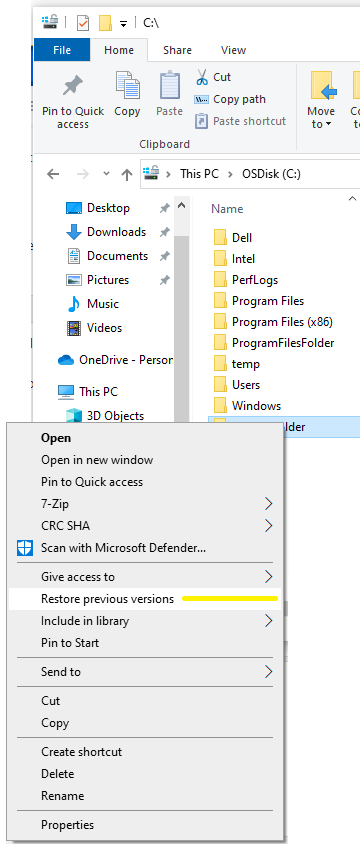Click the back arrow navigation button
Screen dimensions: 360x856
pyautogui.click(x=53, y=174)
